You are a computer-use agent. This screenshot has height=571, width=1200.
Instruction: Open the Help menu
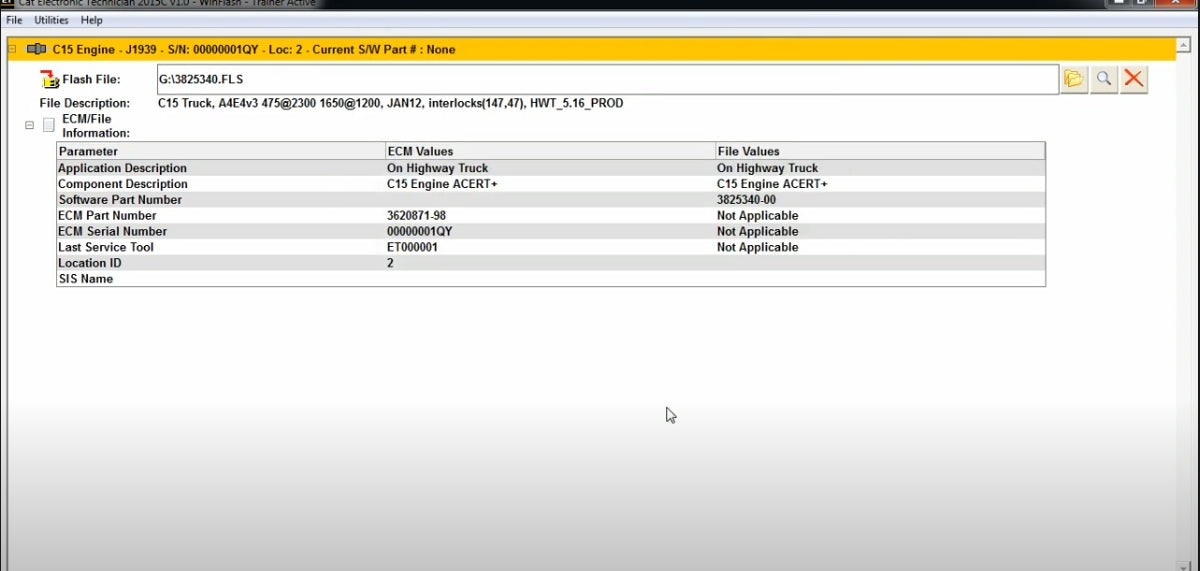pos(92,20)
